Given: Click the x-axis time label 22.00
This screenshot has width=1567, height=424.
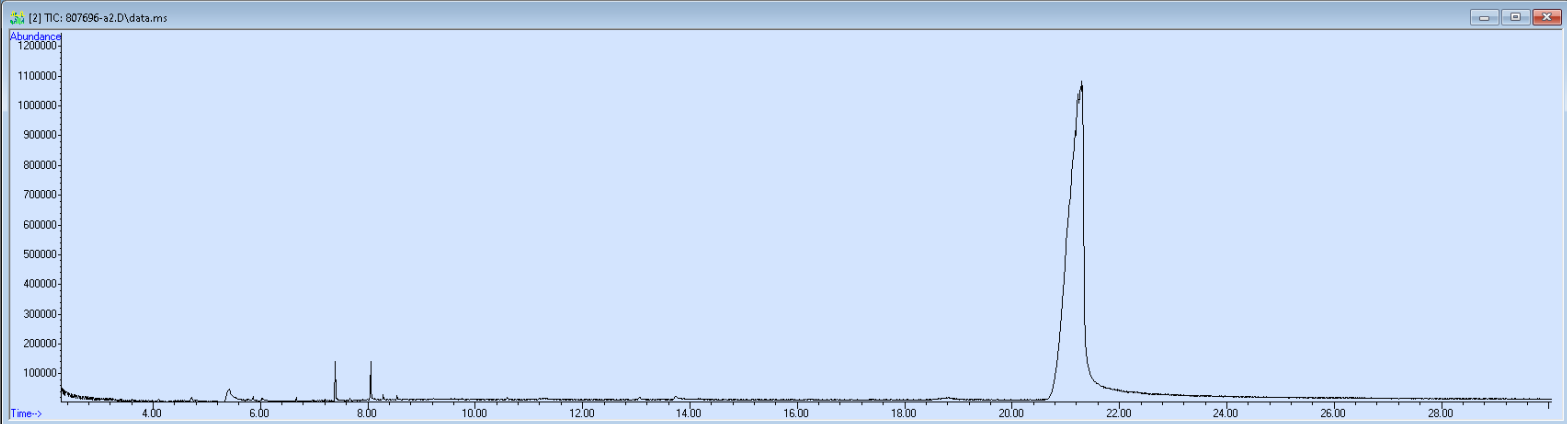Looking at the screenshot, I should click(1118, 413).
